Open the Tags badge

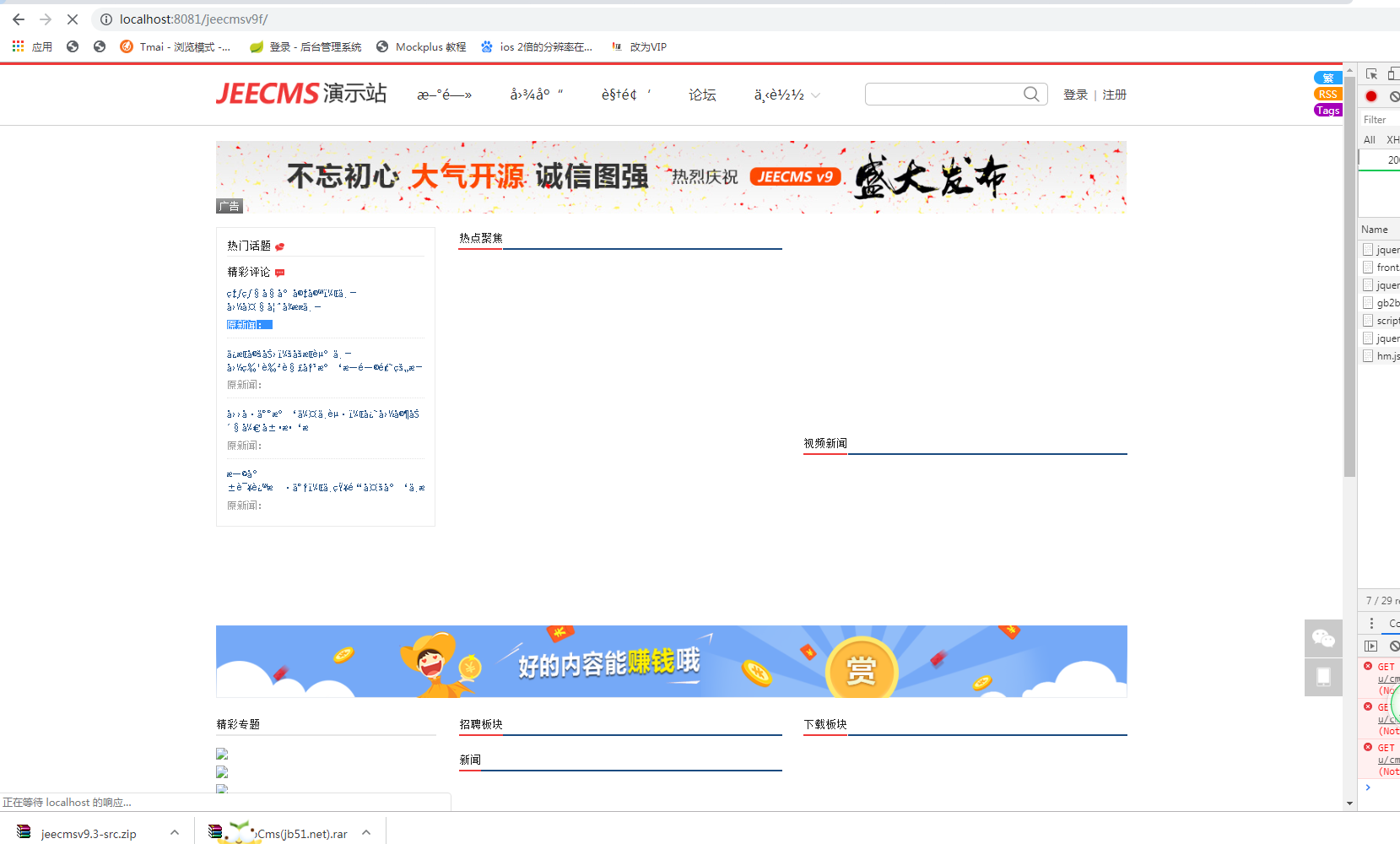pyautogui.click(x=1328, y=111)
